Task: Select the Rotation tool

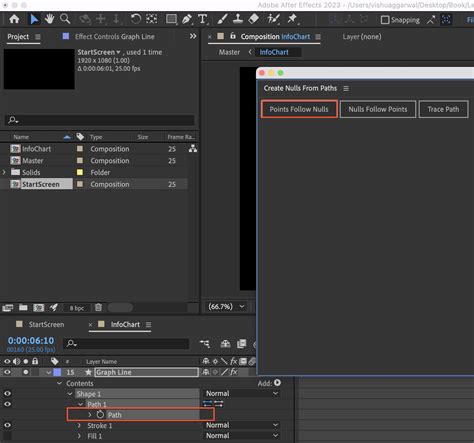Action: tap(136, 19)
